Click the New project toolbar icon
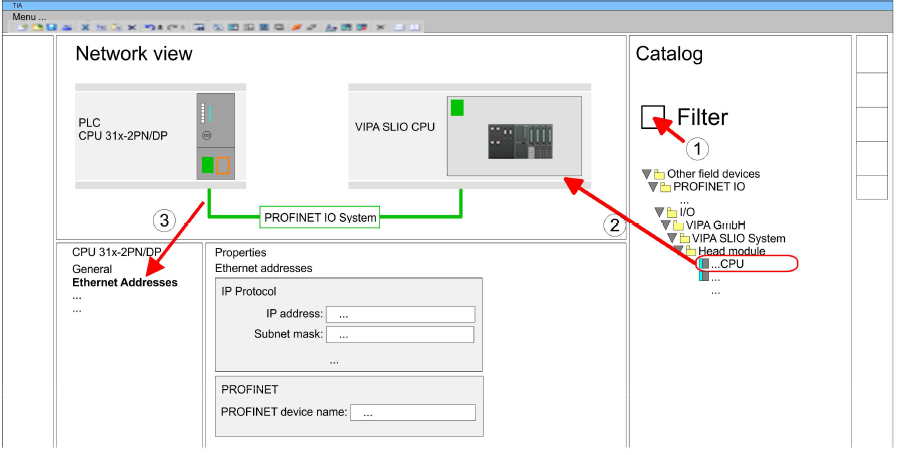The image size is (898, 455). pos(23,27)
